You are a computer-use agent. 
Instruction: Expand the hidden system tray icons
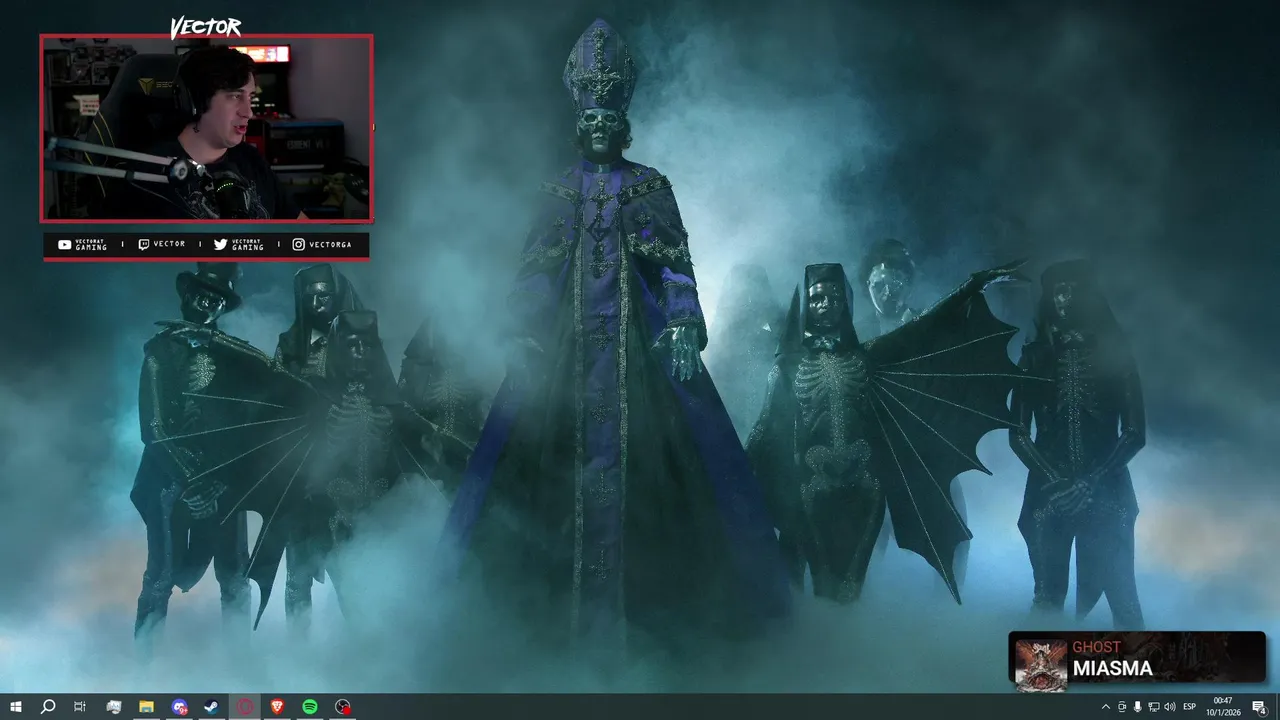(1105, 707)
